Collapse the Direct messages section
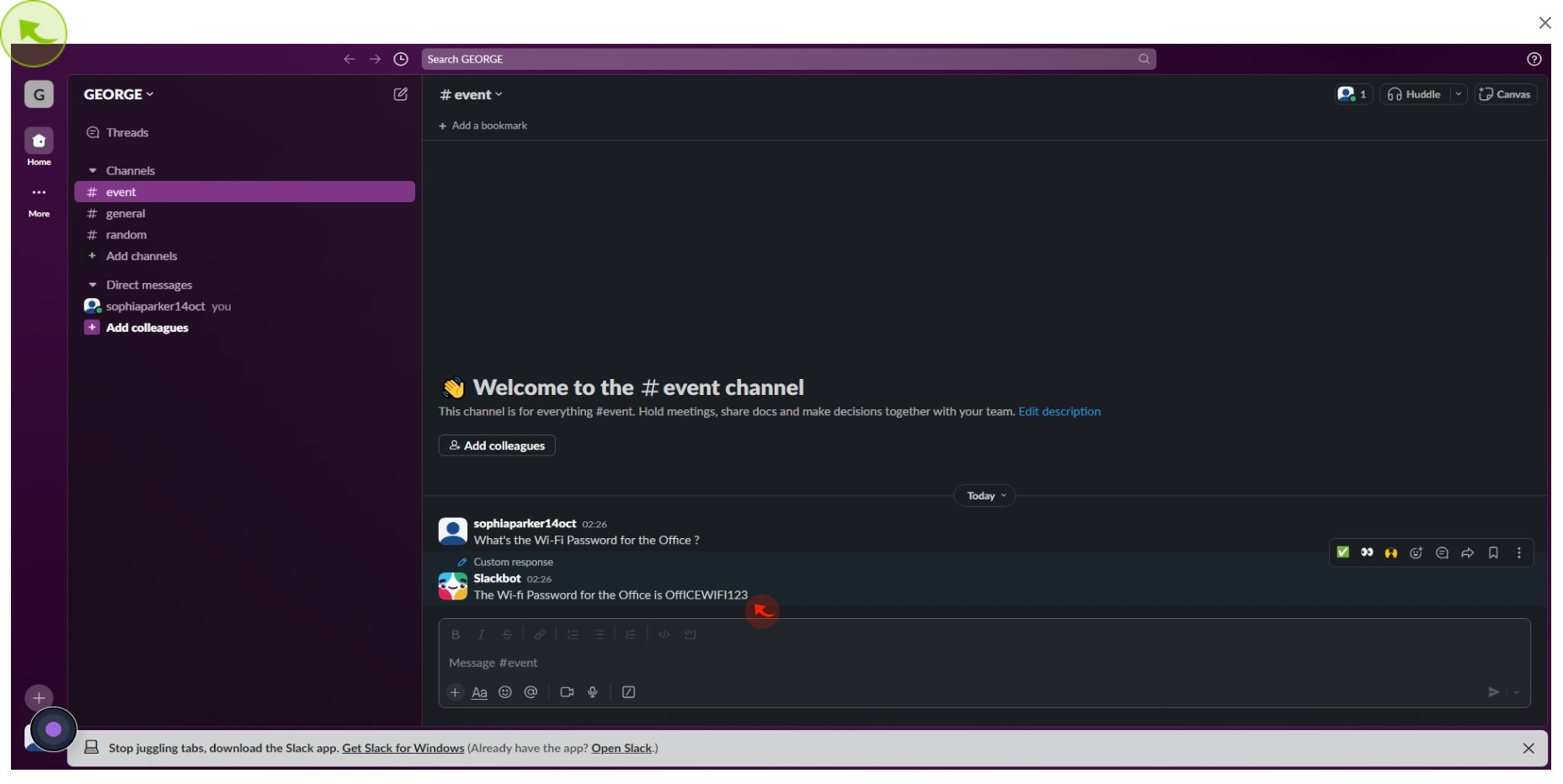 [93, 285]
